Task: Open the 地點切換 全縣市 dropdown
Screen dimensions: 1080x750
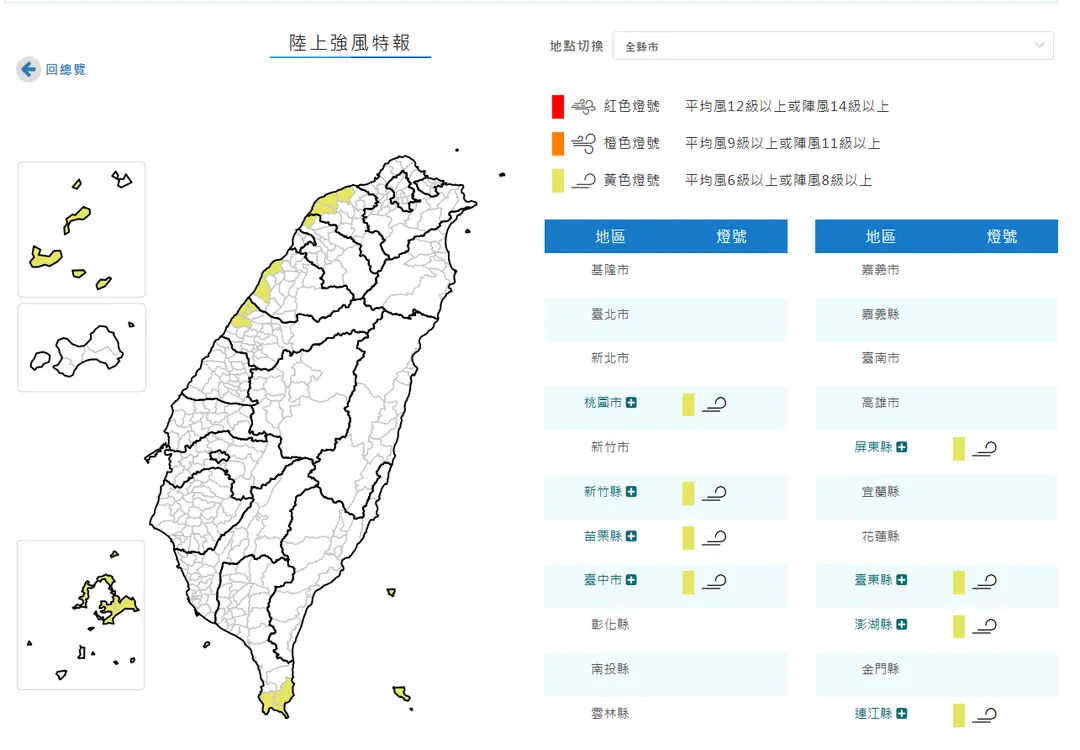Action: click(833, 46)
